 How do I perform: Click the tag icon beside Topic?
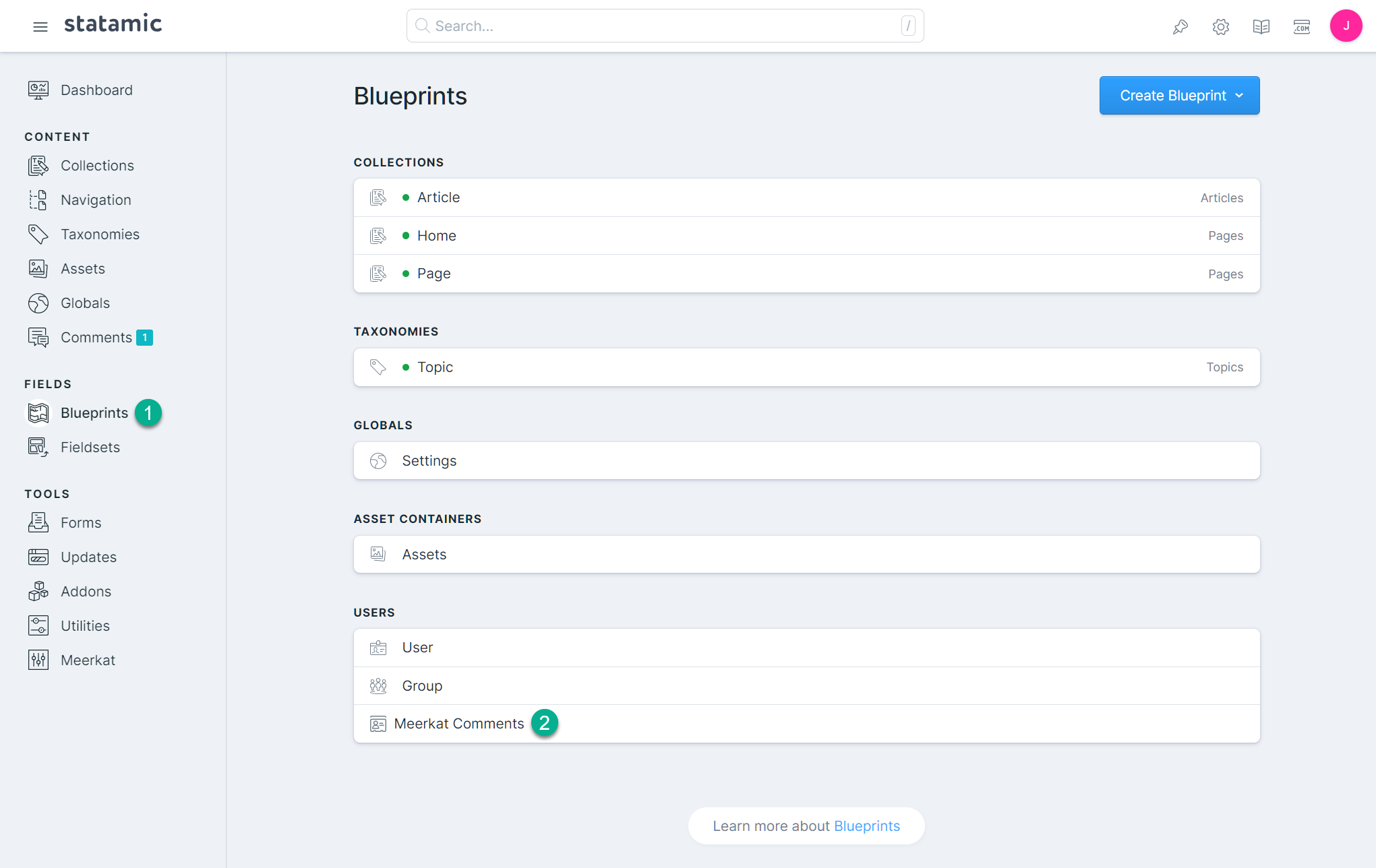pos(378,367)
